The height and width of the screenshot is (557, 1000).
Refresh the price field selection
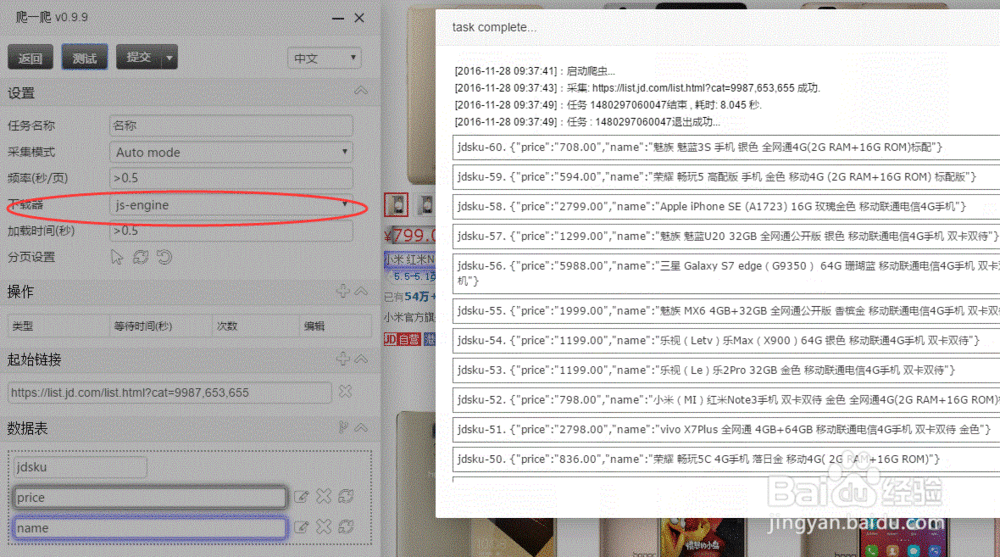(x=346, y=496)
